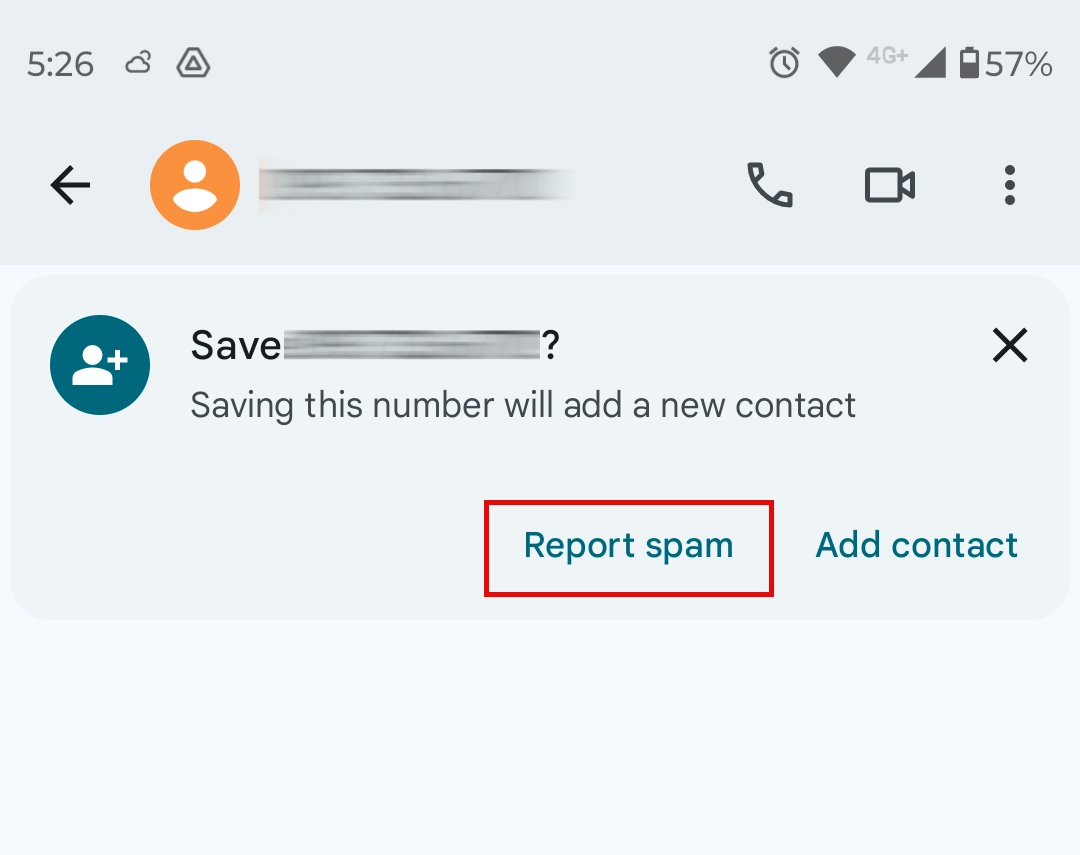Tap the orange contact avatar

coord(194,185)
